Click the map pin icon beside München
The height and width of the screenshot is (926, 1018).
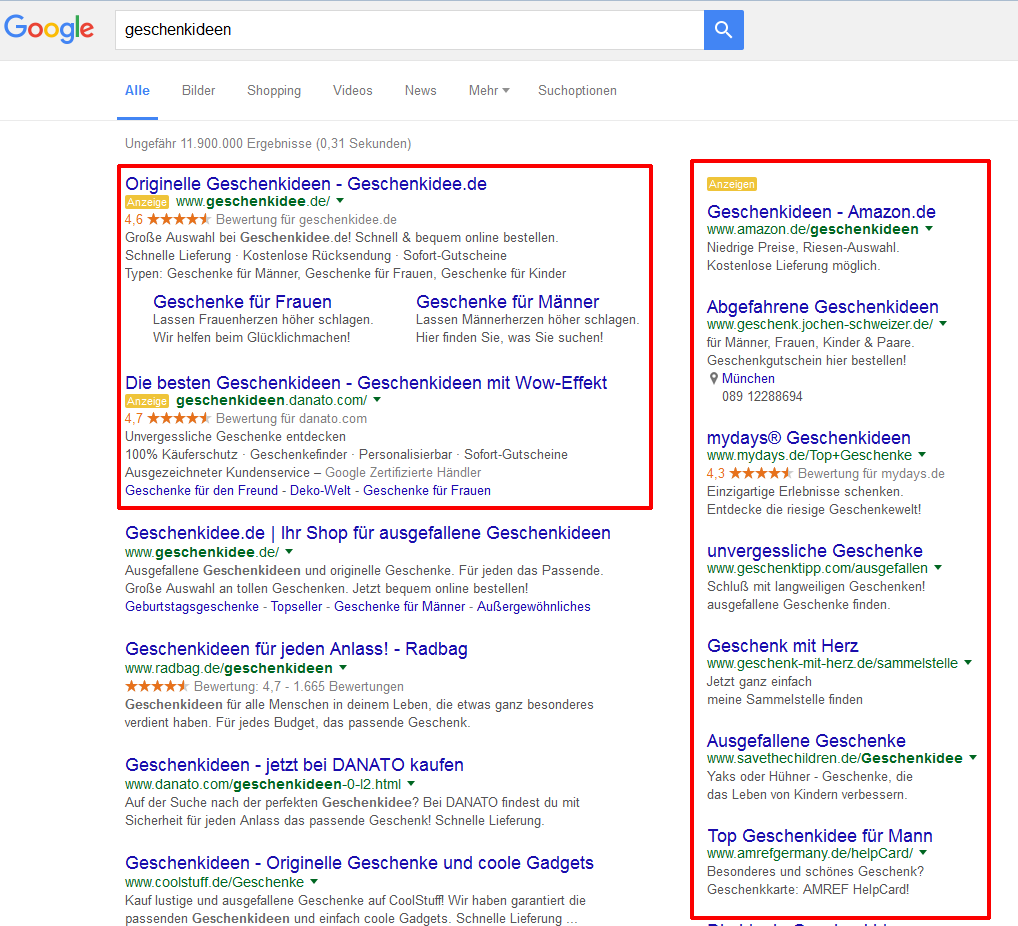tap(714, 379)
